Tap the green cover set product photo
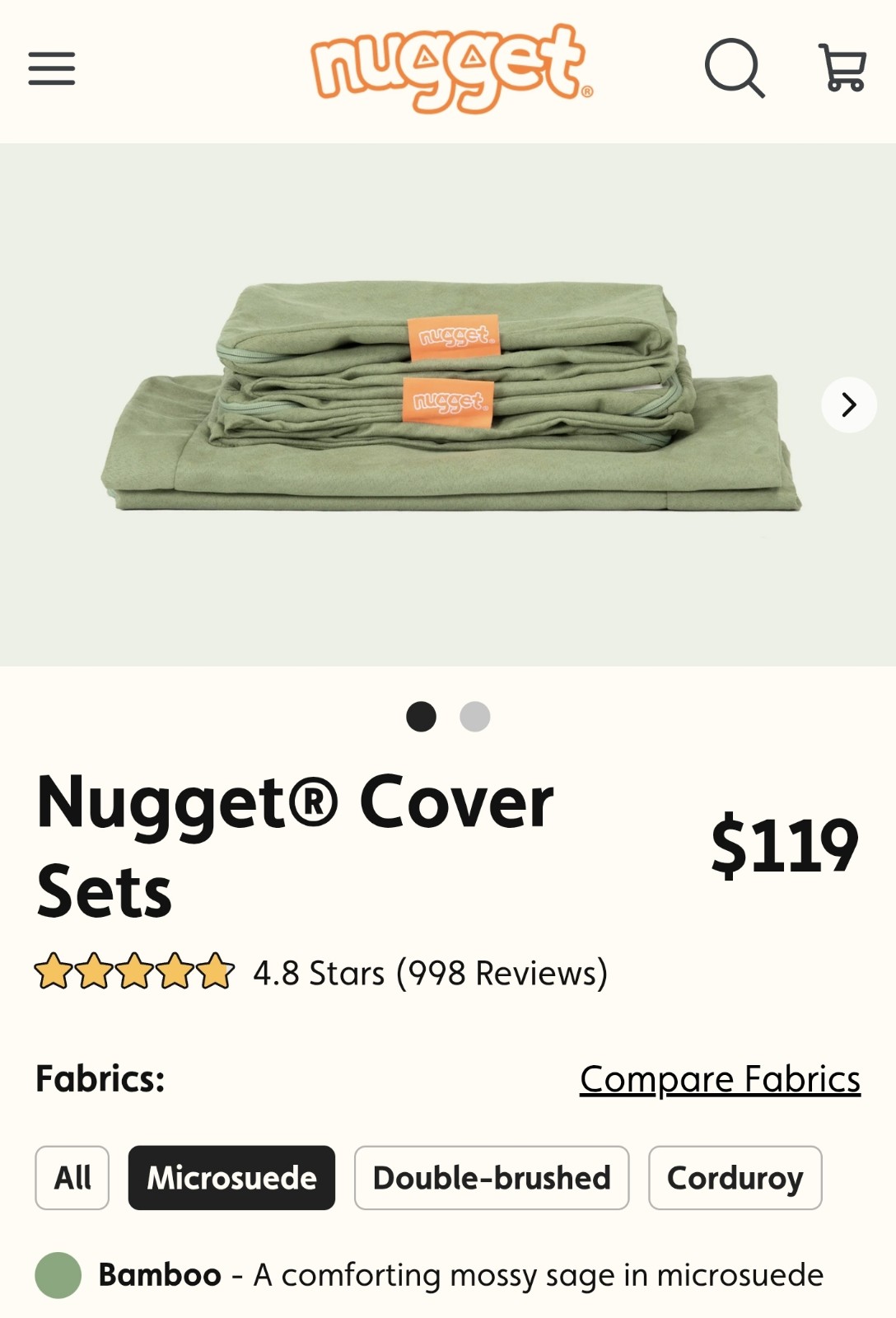The width and height of the screenshot is (896, 1318). pyautogui.click(x=450, y=397)
